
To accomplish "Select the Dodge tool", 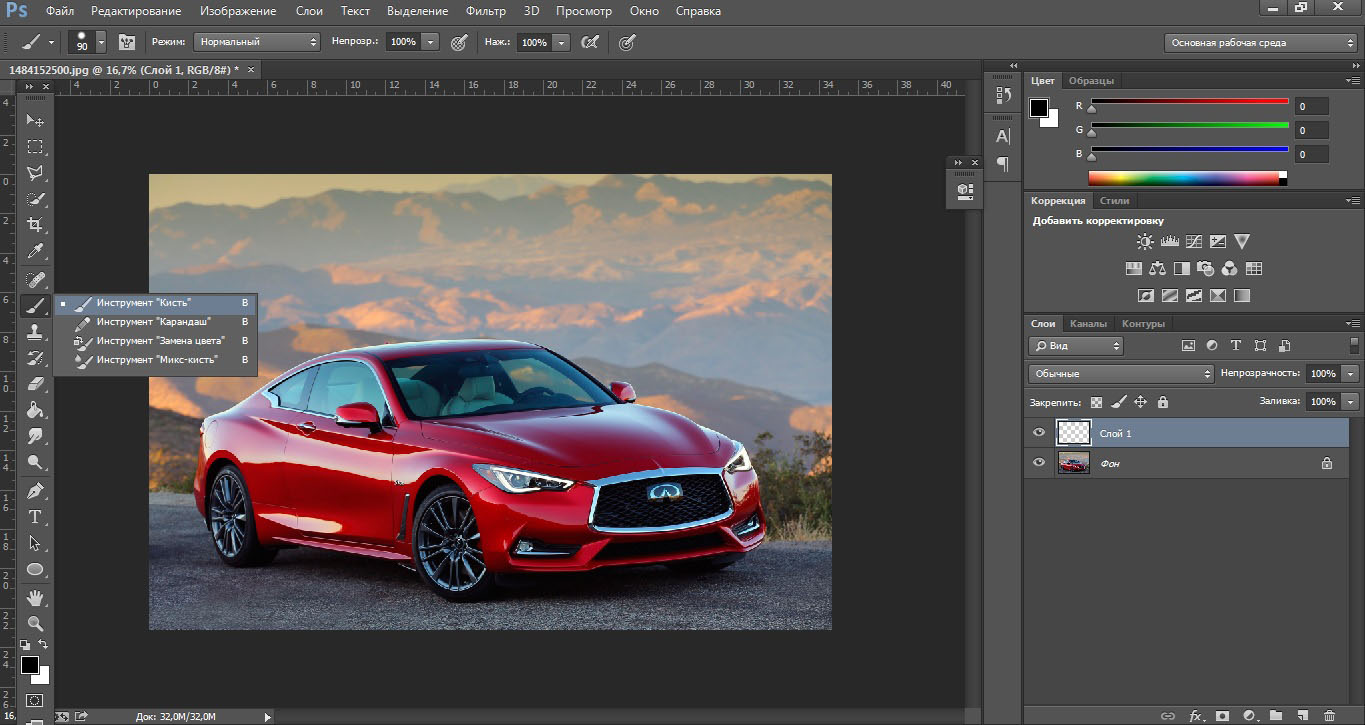I will click(x=35, y=462).
